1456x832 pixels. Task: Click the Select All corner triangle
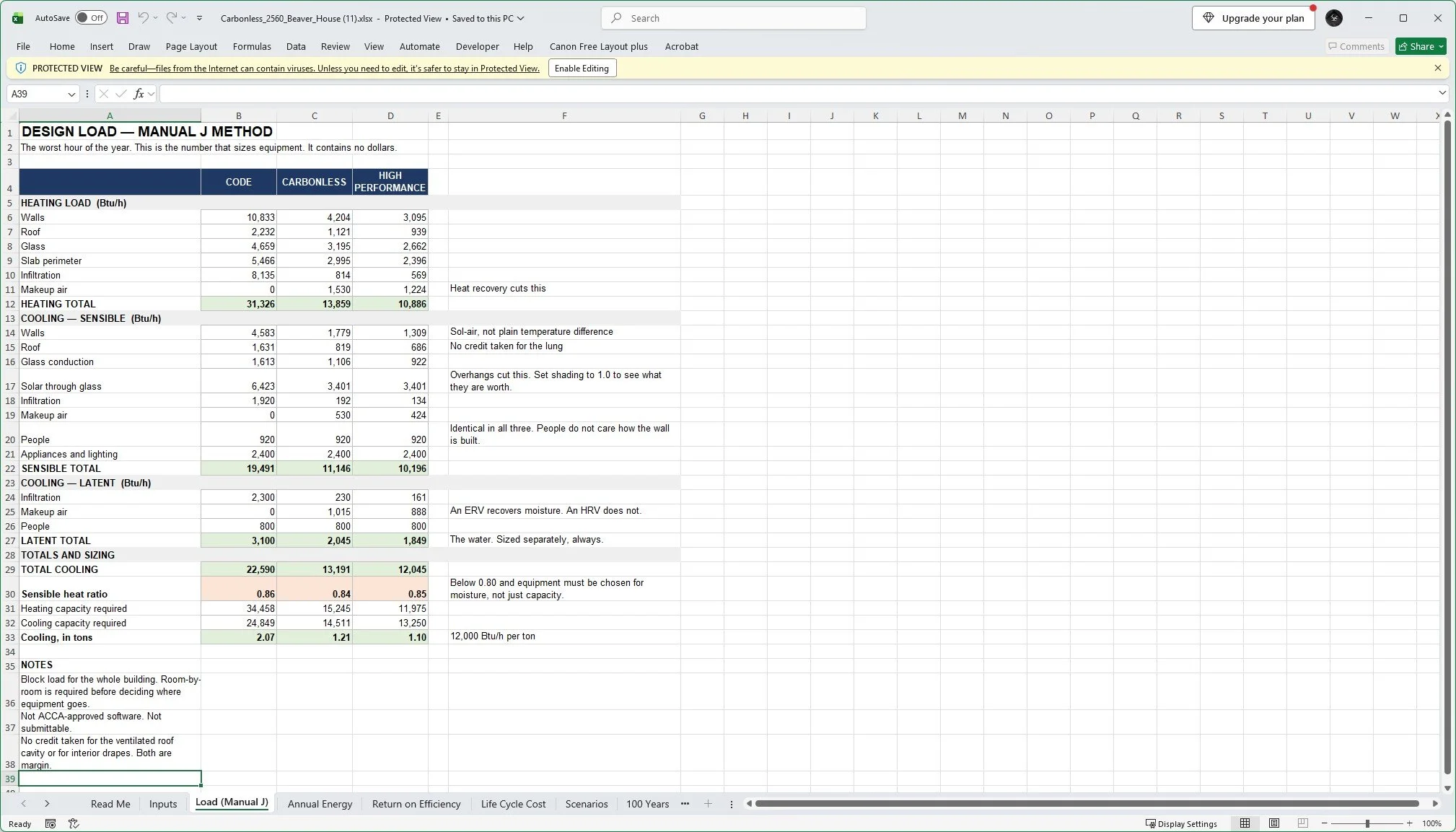tap(12, 115)
